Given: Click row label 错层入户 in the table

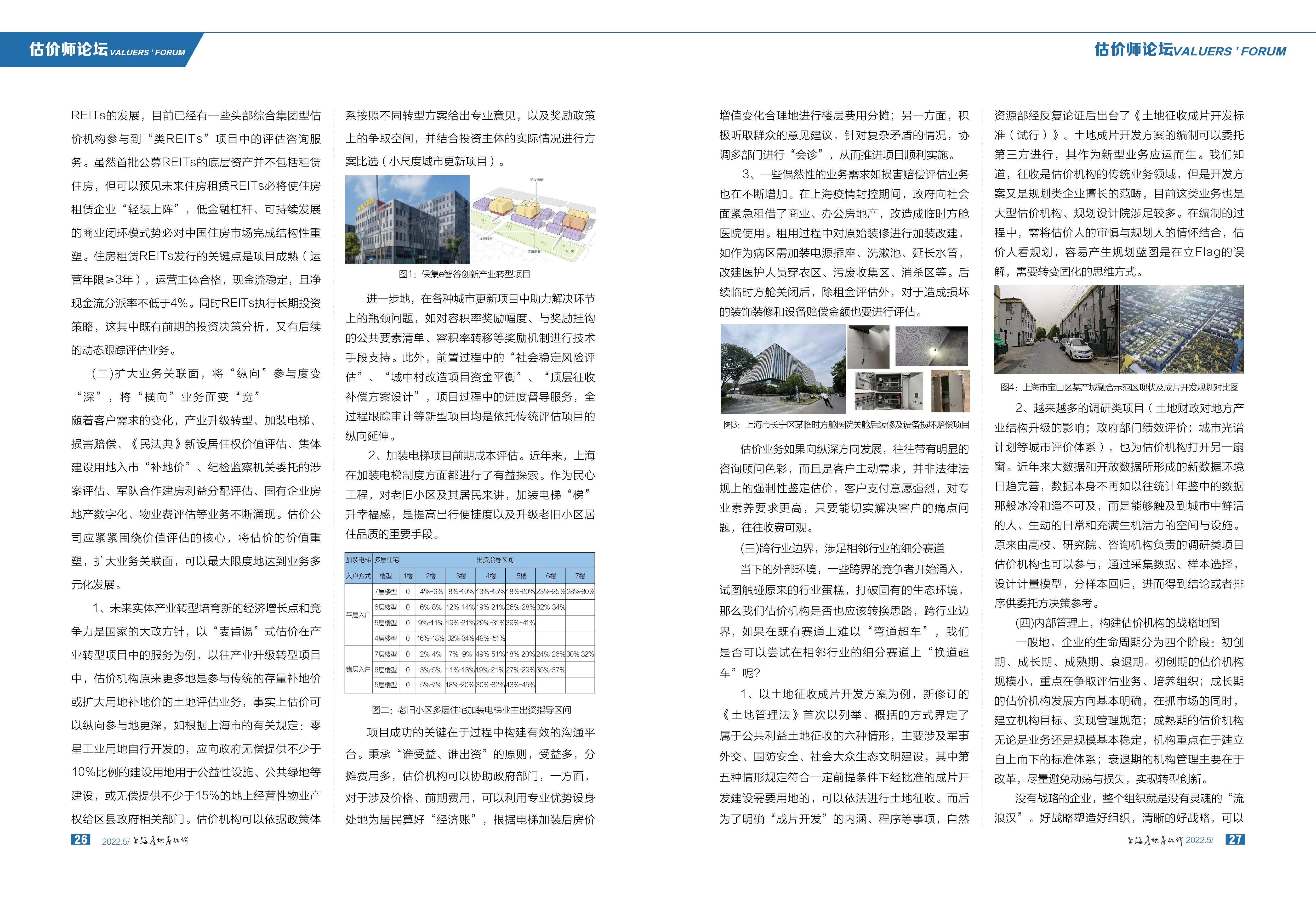Looking at the screenshot, I should (358, 669).
